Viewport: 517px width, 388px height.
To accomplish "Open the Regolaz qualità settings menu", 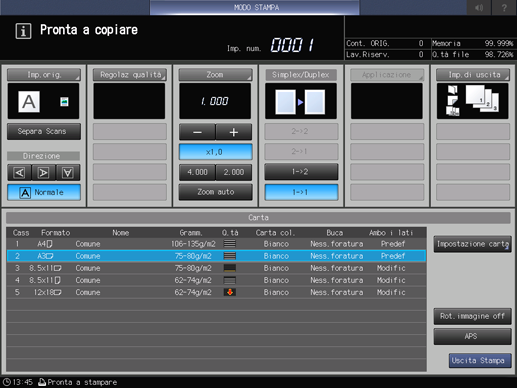I will pos(130,75).
